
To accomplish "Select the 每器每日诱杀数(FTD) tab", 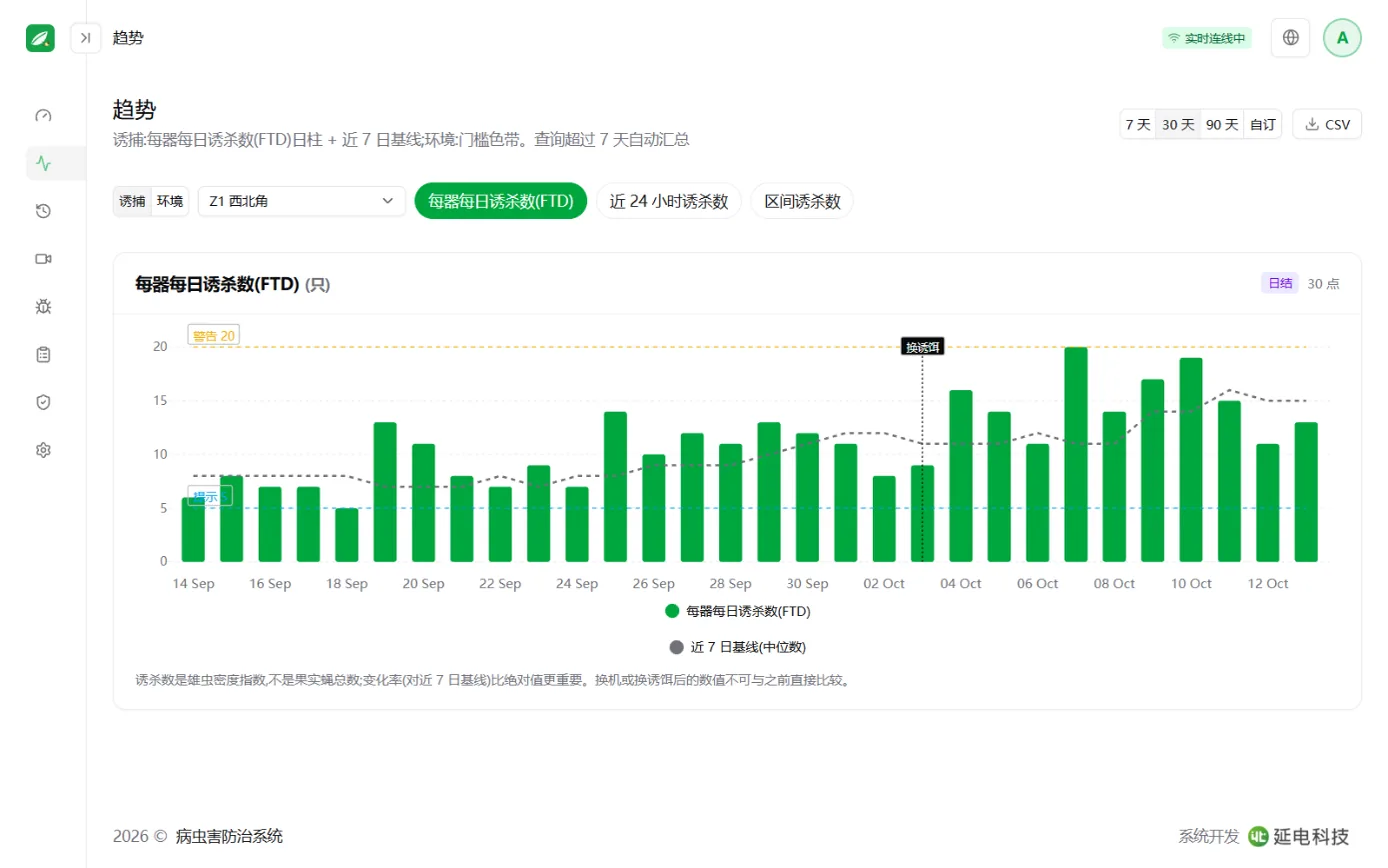I will tap(500, 201).
